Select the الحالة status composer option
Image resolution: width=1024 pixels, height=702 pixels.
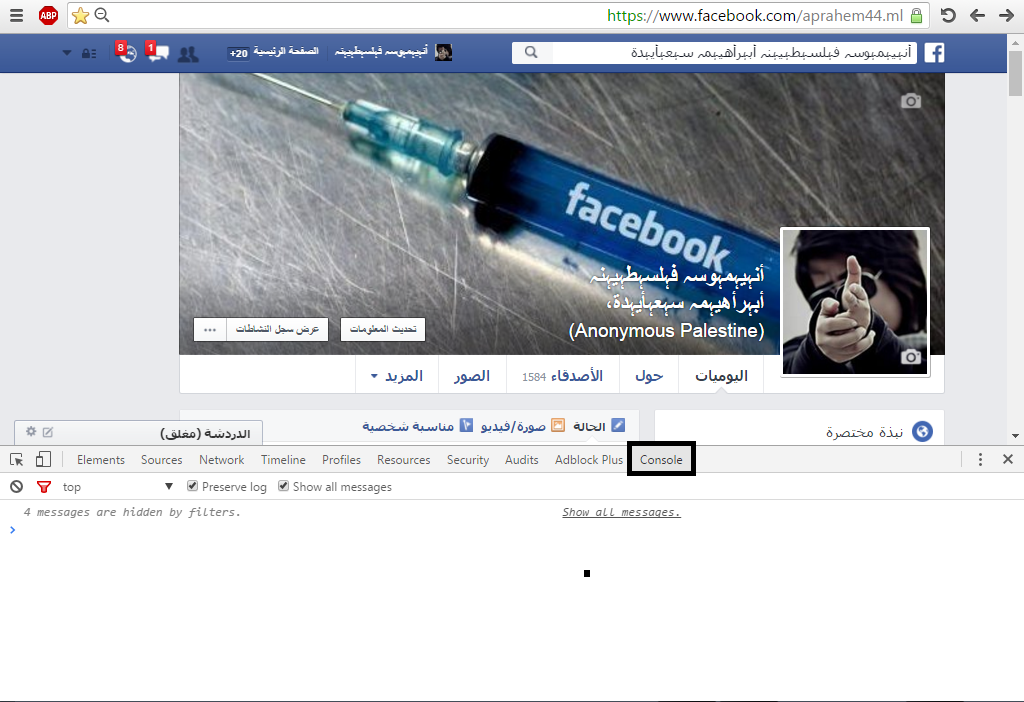598,426
